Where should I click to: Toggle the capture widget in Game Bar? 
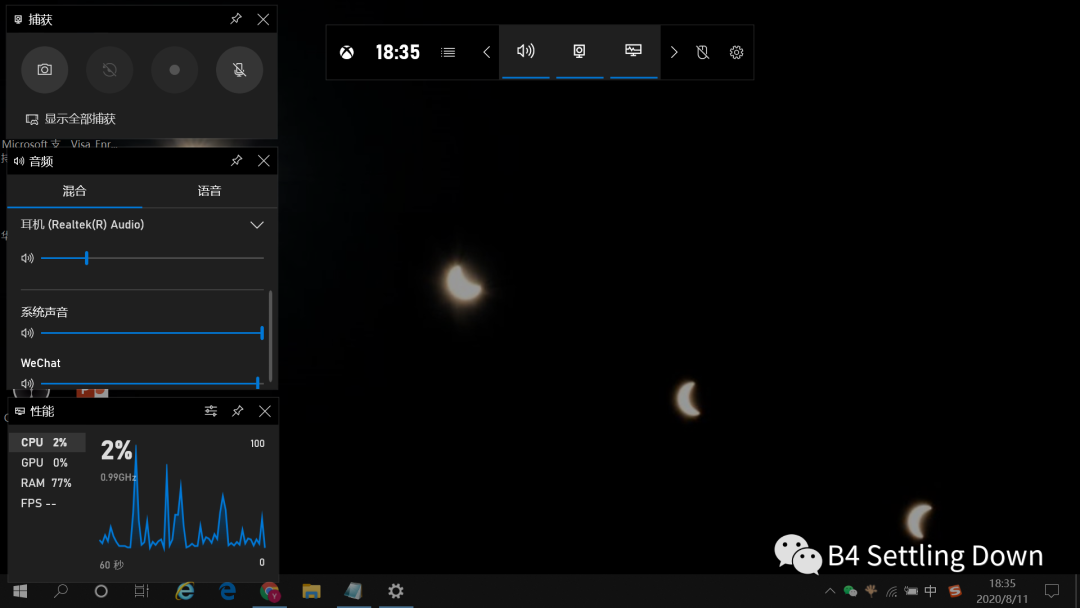coord(579,52)
